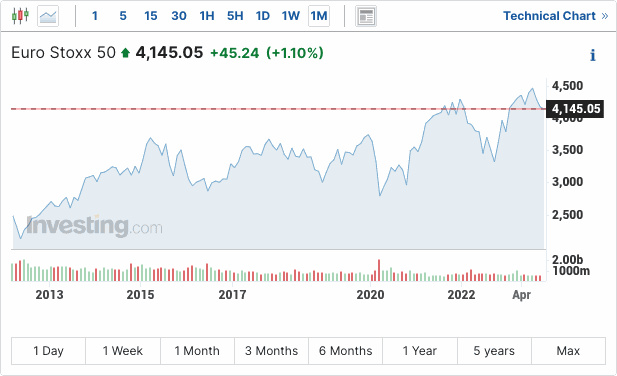This screenshot has width=617, height=376.
Task: Select the 1D interval
Action: pyautogui.click(x=263, y=16)
